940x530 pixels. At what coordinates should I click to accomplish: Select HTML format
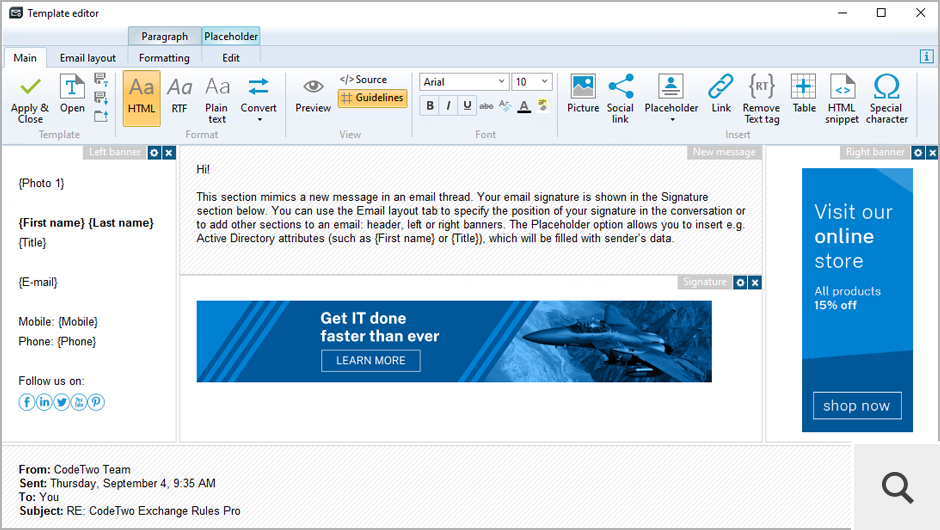[141, 98]
